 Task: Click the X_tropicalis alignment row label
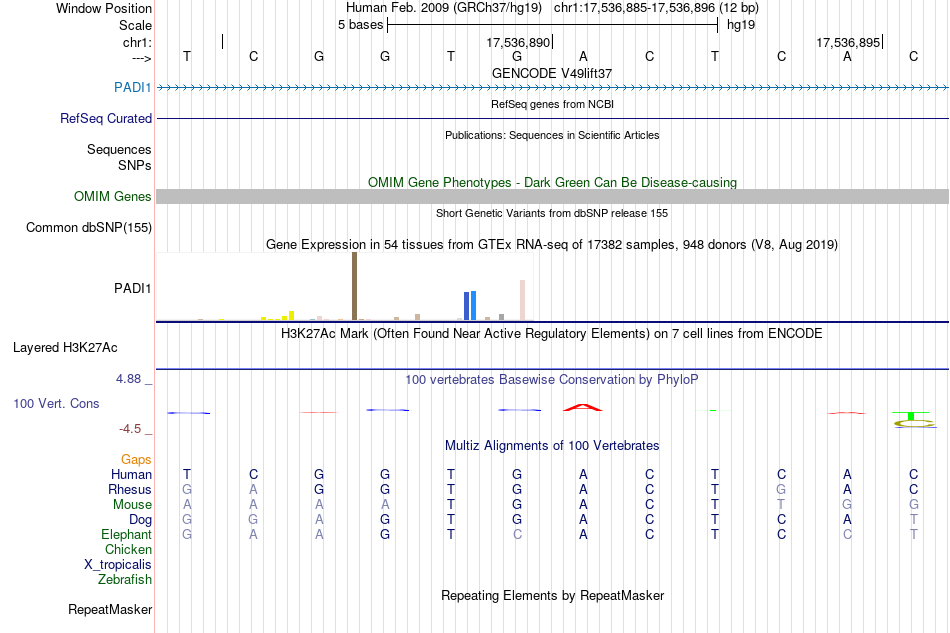(118, 565)
